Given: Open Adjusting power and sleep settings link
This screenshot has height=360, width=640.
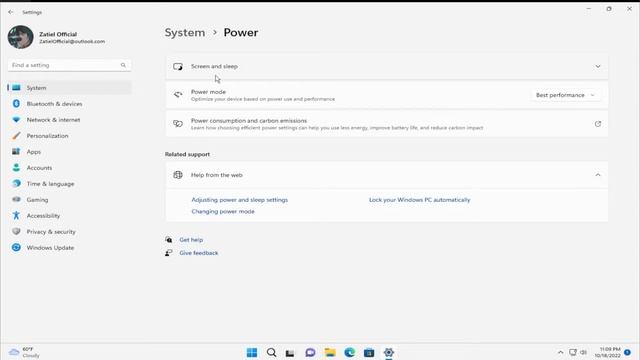Looking at the screenshot, I should [240, 200].
